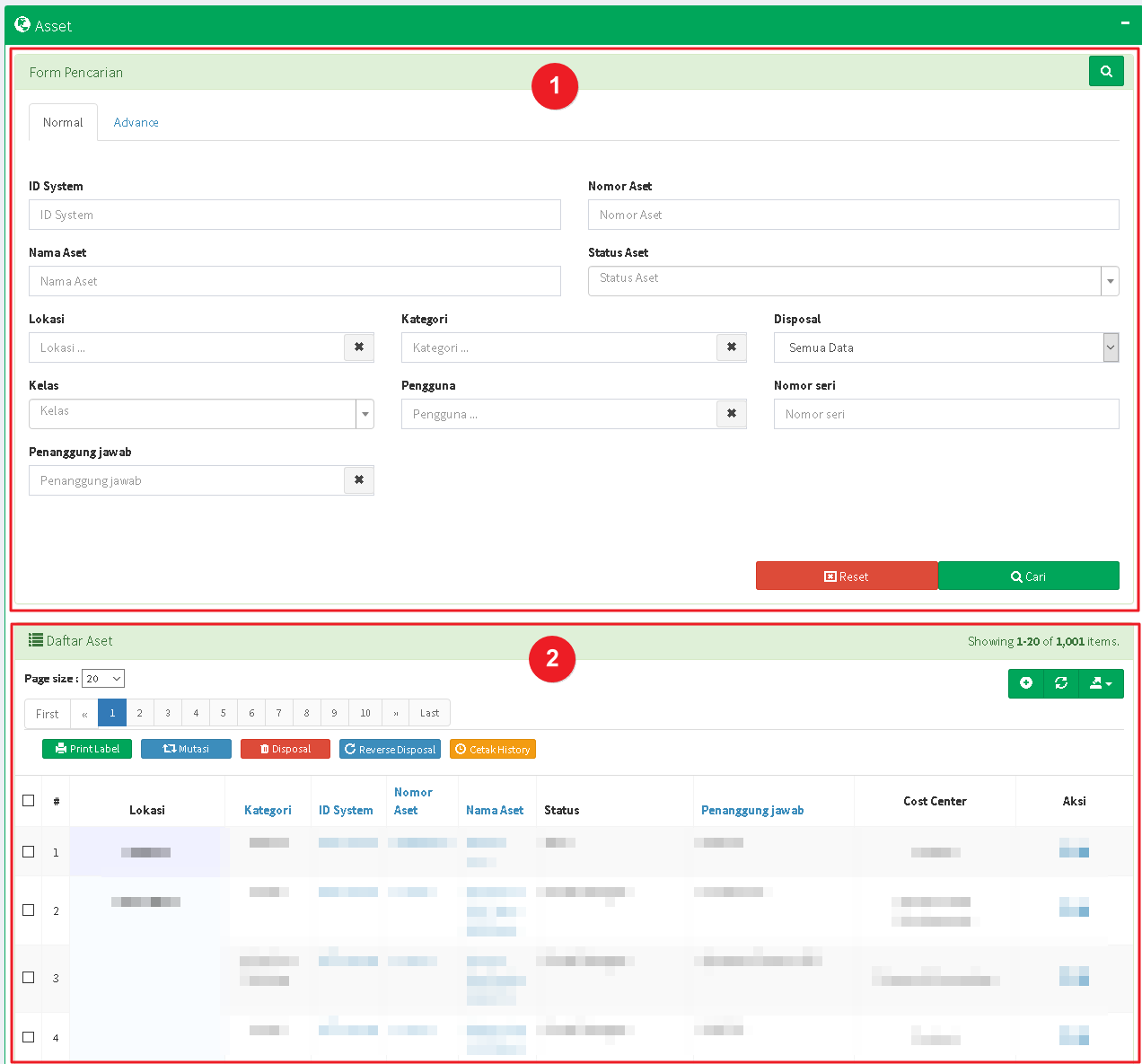Click the green add (plus) icon button
The height and width of the screenshot is (1064, 1142).
click(1026, 683)
